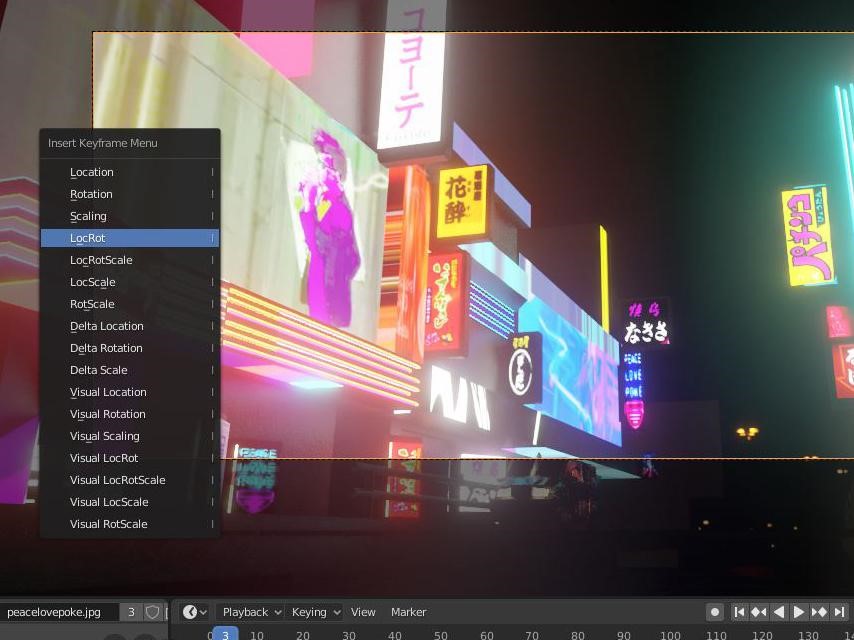This screenshot has width=854, height=640.
Task: Skip to the previous keyframe
Action: [x=758, y=611]
